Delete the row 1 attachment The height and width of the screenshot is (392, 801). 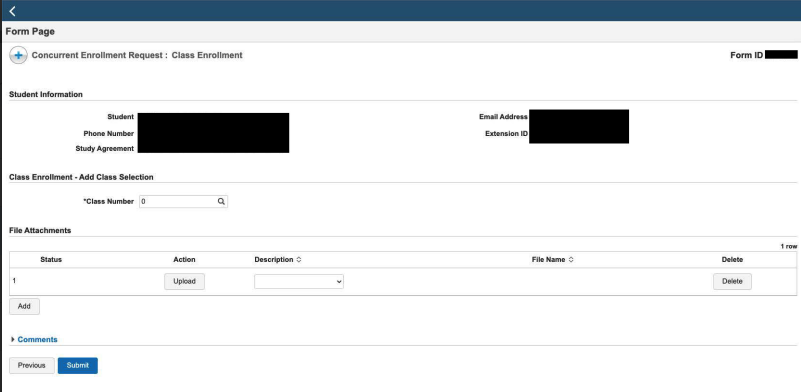click(x=732, y=282)
